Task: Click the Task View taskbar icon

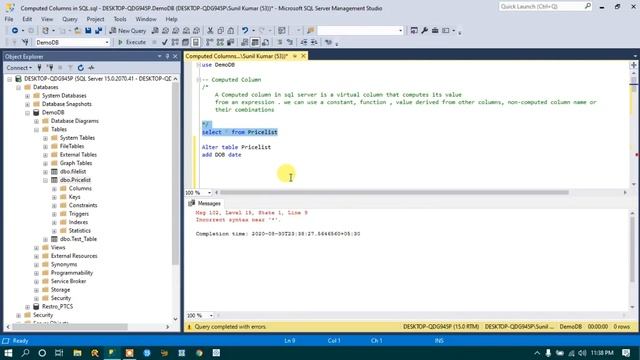Action: click(59, 353)
